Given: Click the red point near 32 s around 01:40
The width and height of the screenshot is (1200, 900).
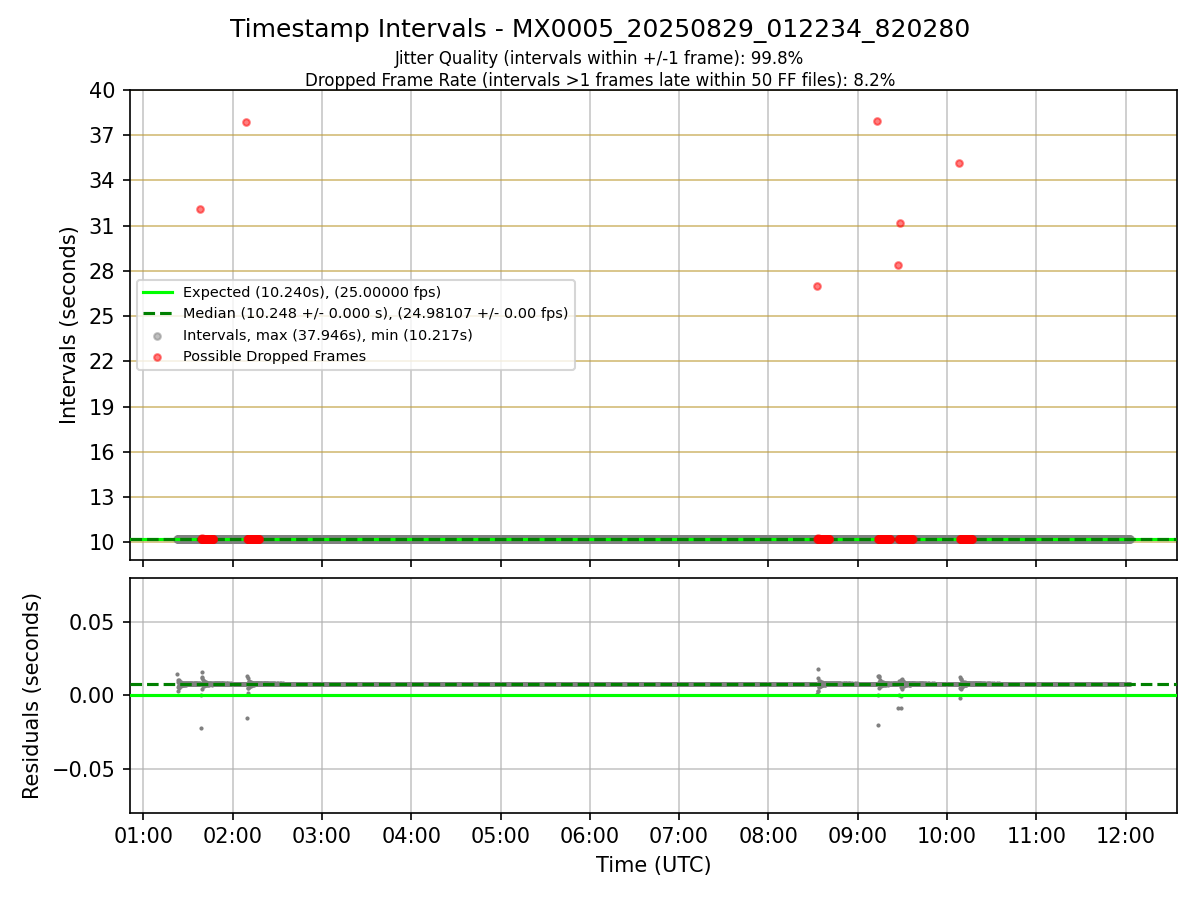Looking at the screenshot, I should click(200, 209).
